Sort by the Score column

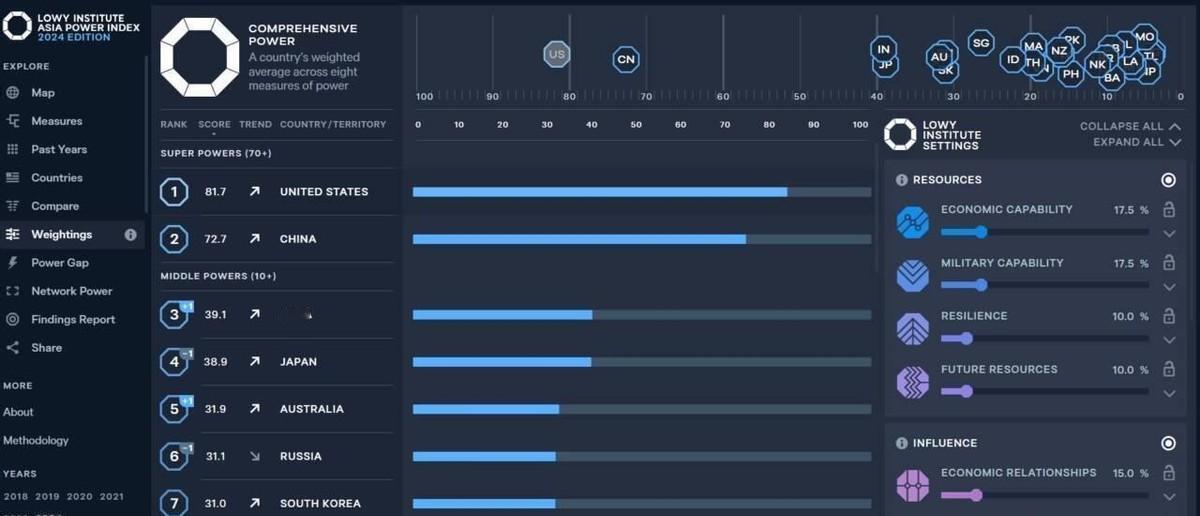pyautogui.click(x=214, y=125)
